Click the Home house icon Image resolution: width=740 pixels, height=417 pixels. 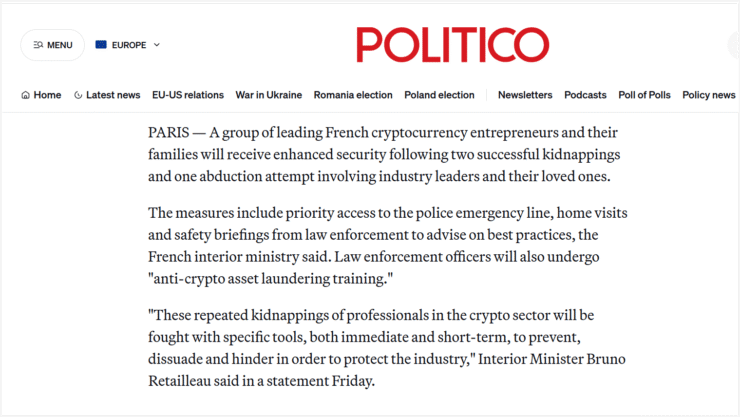(25, 95)
